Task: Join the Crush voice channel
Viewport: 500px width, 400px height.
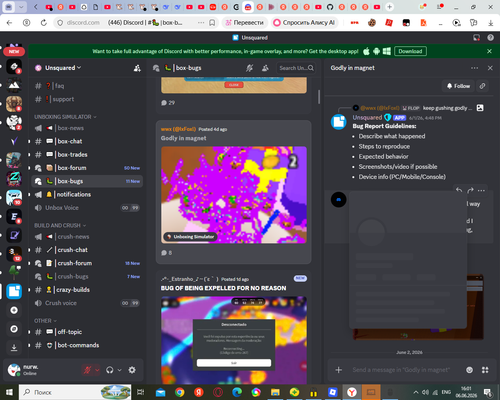Action: (87, 303)
